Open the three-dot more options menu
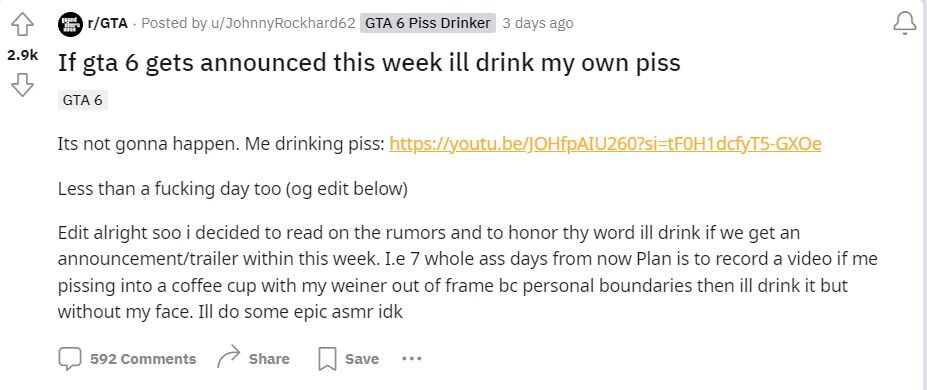This screenshot has width=927, height=390. click(x=411, y=358)
